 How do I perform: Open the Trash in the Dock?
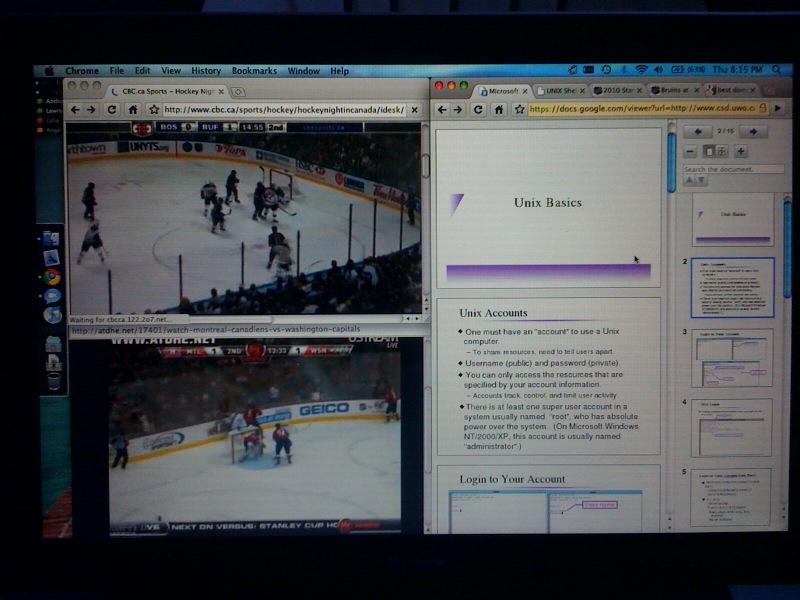(x=54, y=381)
